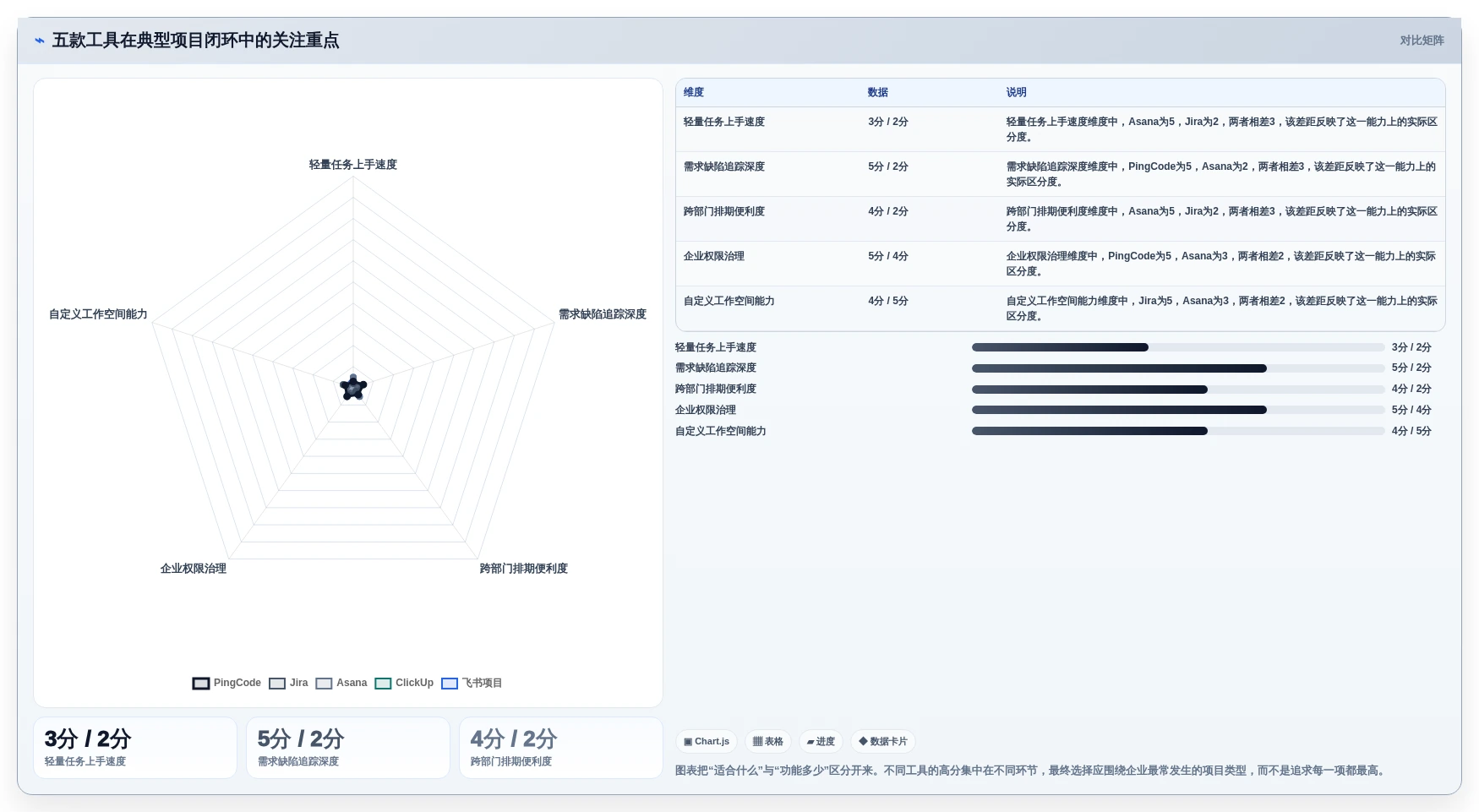The height and width of the screenshot is (812, 1479).
Task: Click the 数据 column header
Action: click(878, 92)
